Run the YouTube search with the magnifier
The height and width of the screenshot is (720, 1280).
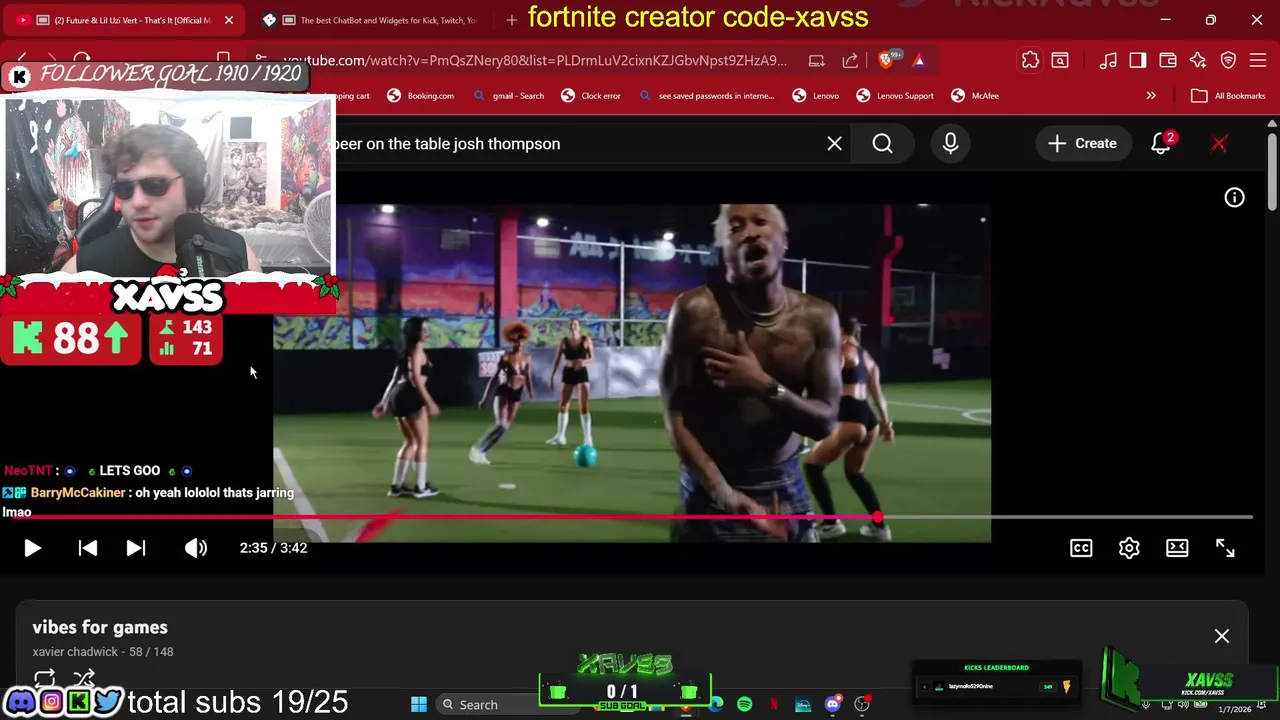(883, 144)
